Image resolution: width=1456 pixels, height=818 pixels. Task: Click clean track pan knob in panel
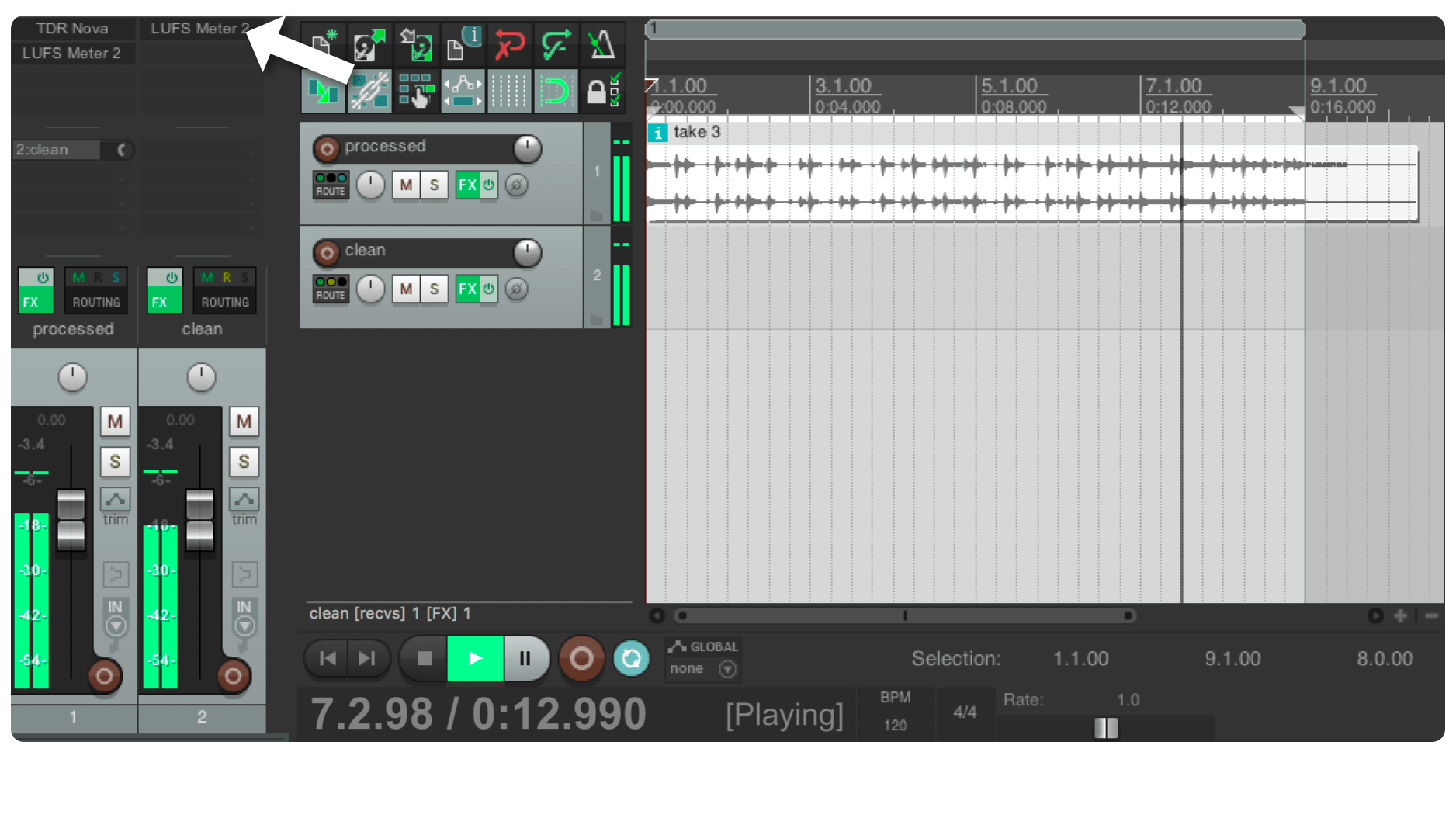pyautogui.click(x=371, y=289)
